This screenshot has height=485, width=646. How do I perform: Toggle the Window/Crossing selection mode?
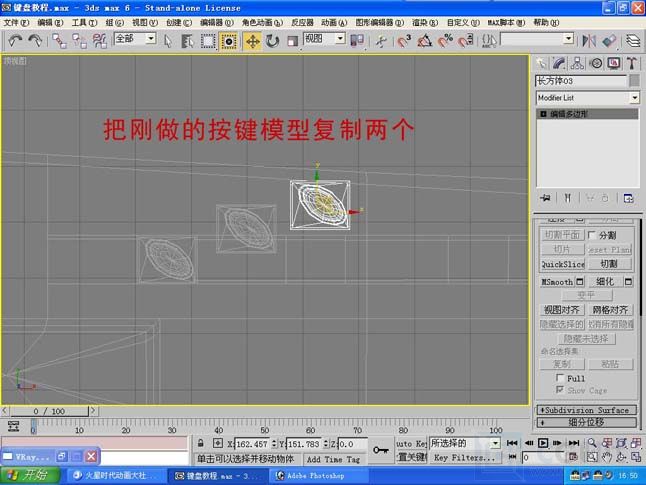[x=229, y=41]
